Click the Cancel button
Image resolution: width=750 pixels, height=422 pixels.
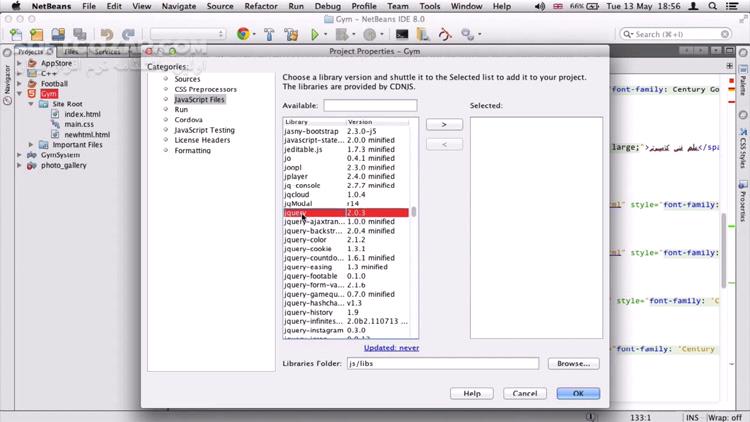[525, 393]
